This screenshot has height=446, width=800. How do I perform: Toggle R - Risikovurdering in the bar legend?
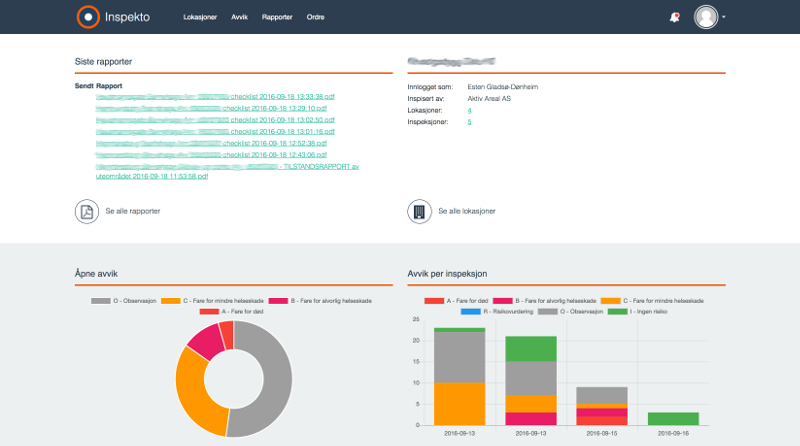point(497,312)
